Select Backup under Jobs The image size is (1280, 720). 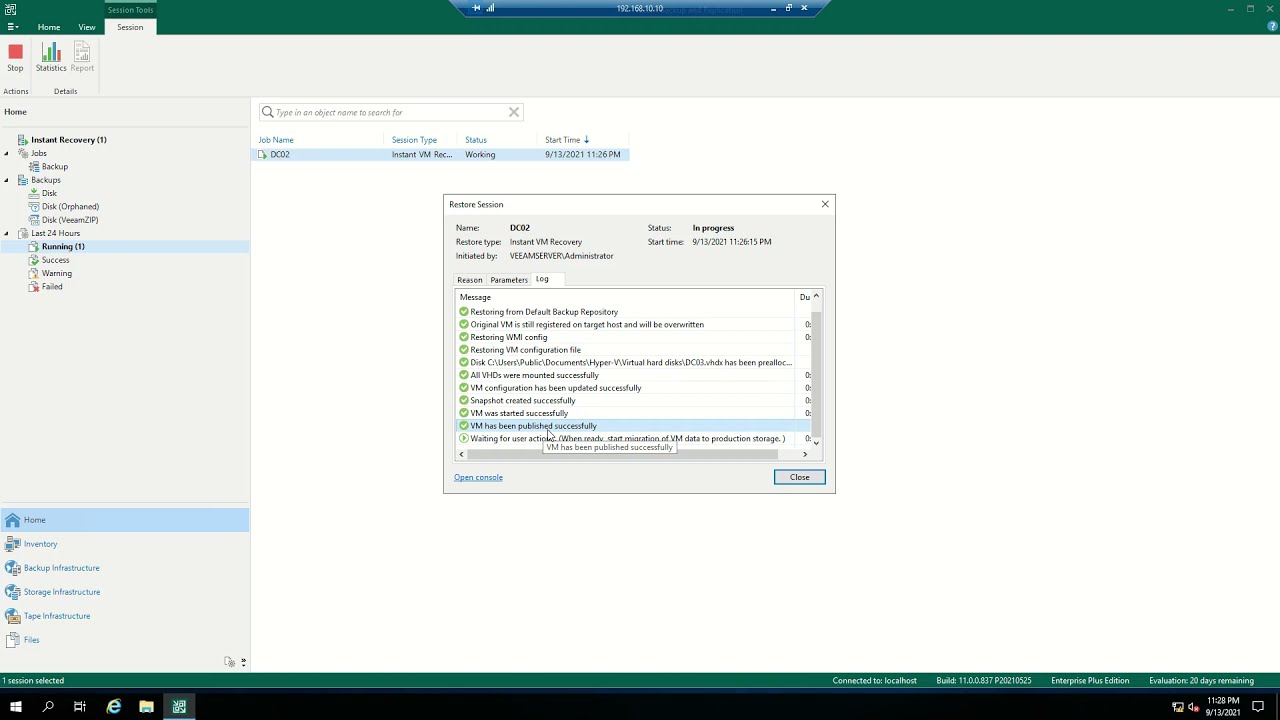pyautogui.click(x=55, y=166)
